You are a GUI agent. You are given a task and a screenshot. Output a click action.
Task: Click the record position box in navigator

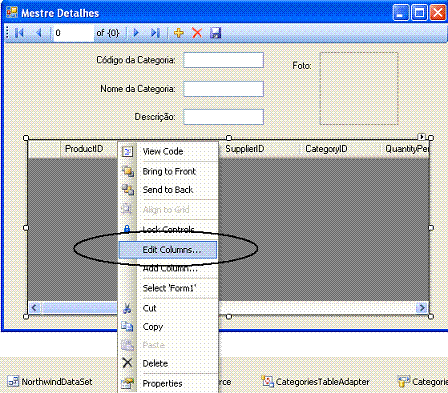[74, 33]
